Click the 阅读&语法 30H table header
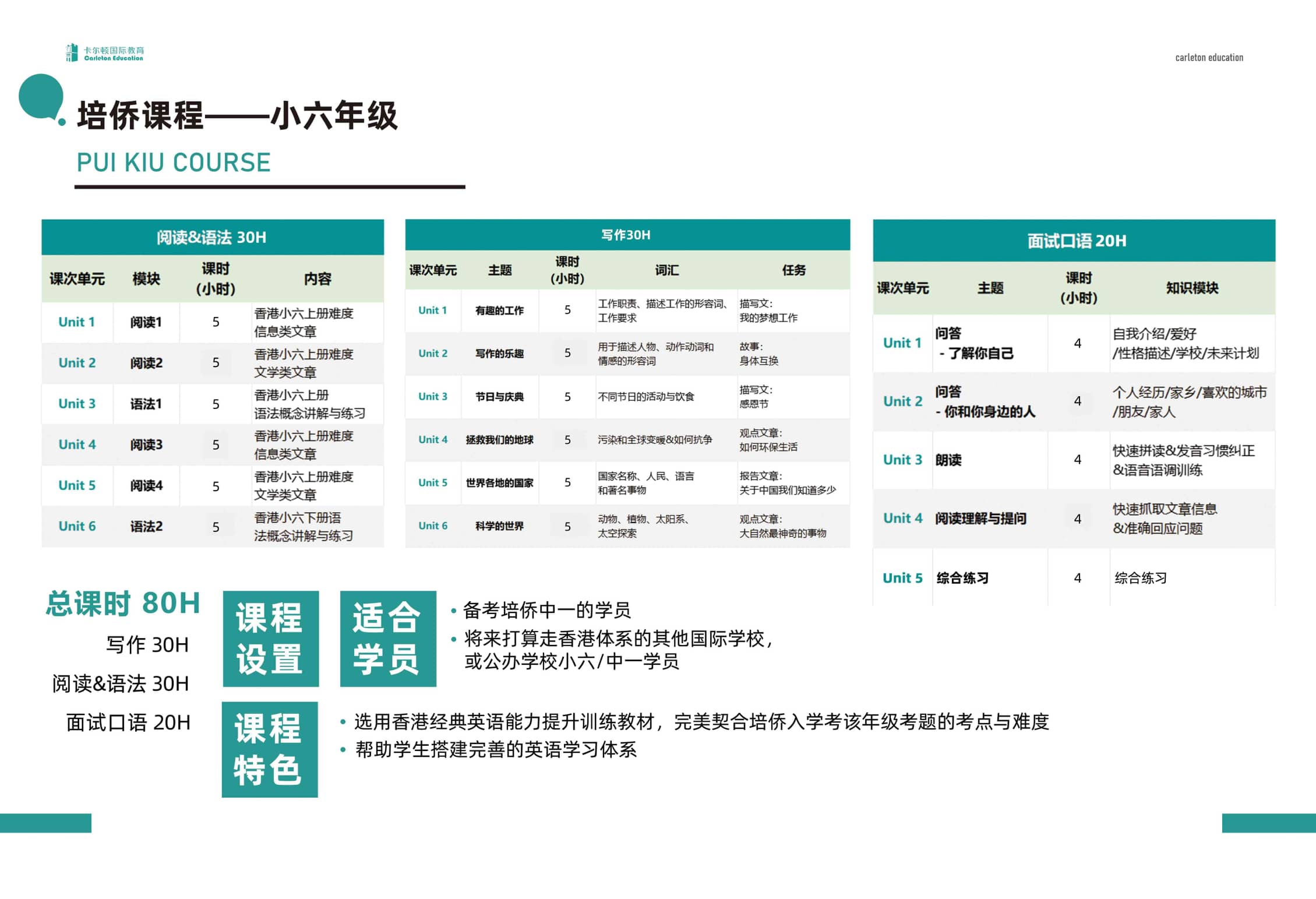 (212, 237)
